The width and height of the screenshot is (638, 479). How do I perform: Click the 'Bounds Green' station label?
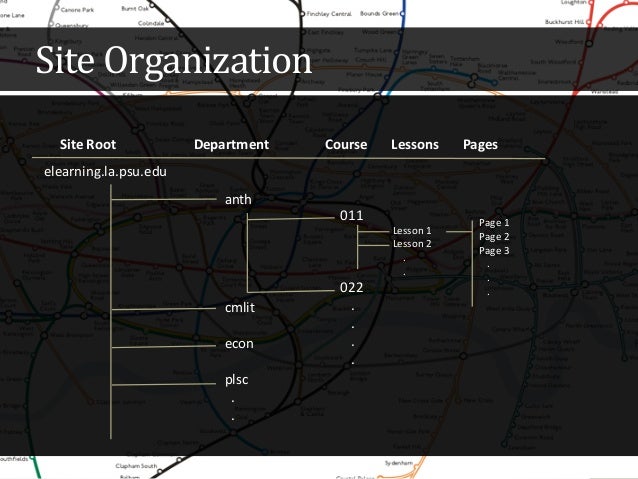[379, 13]
